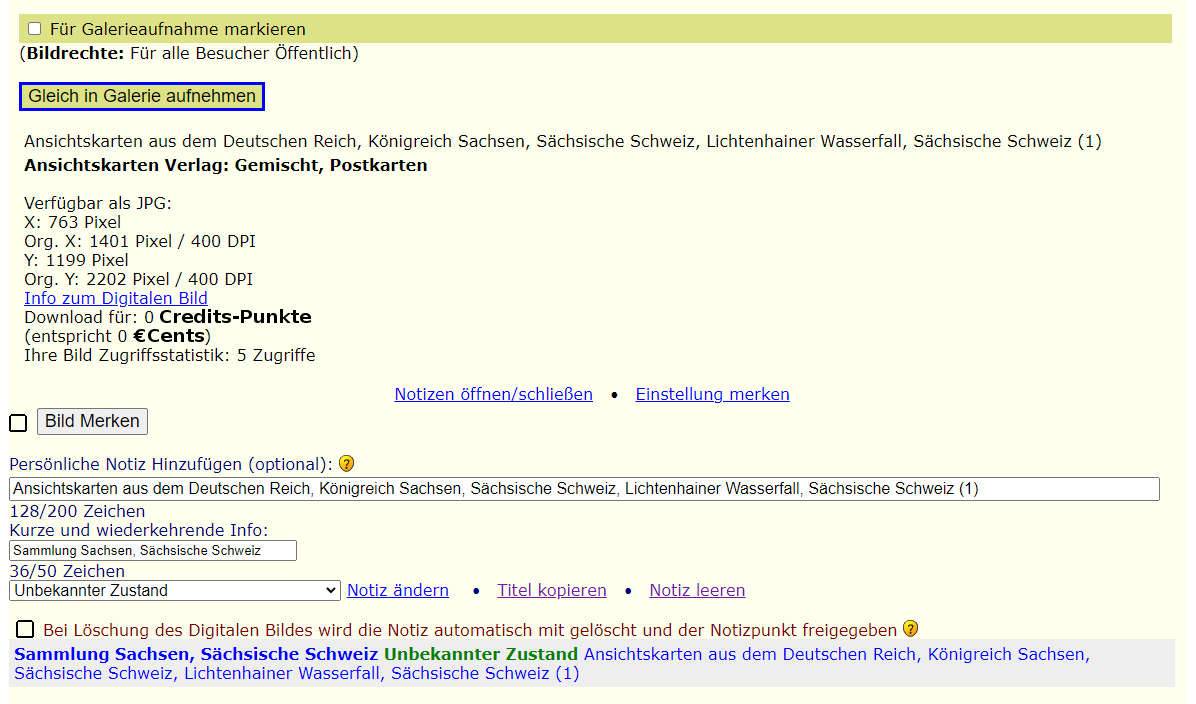Click the Ansichtskarten Verlag bold heading

[225, 165]
